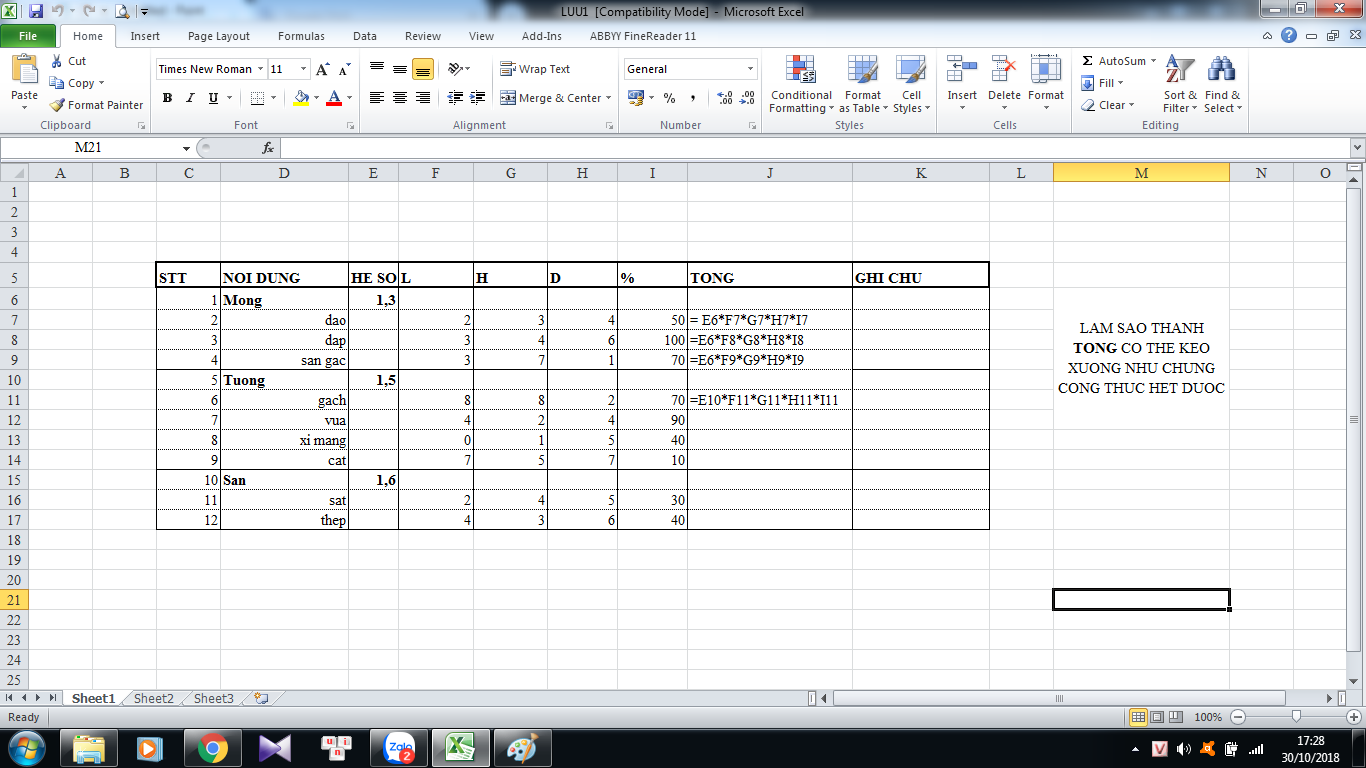Click the Format Painter brush icon
Viewport: 1366px width, 768px height.
pyautogui.click(x=58, y=105)
